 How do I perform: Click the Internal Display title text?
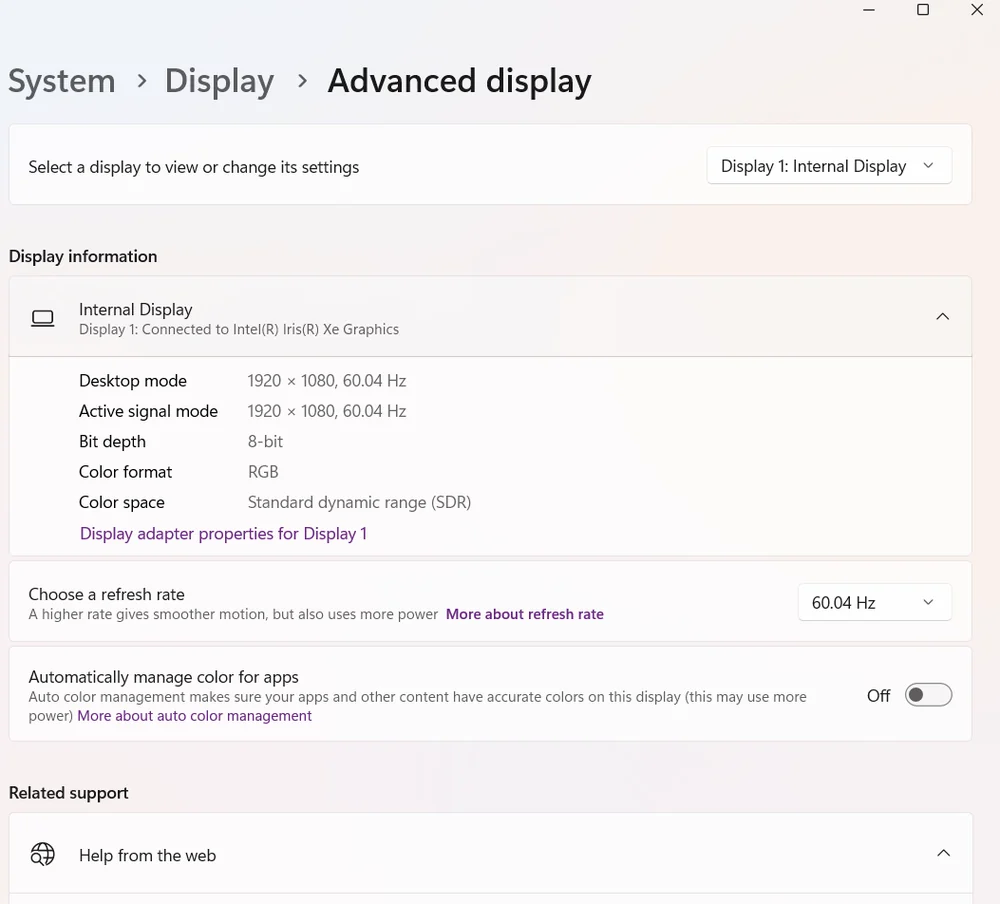point(135,309)
